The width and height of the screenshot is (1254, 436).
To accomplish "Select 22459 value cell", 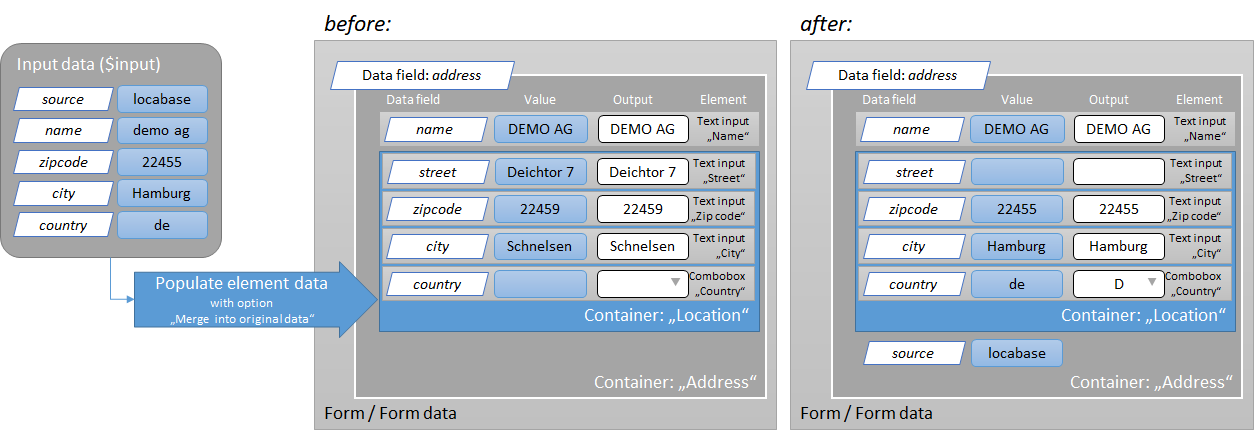I will (x=541, y=209).
